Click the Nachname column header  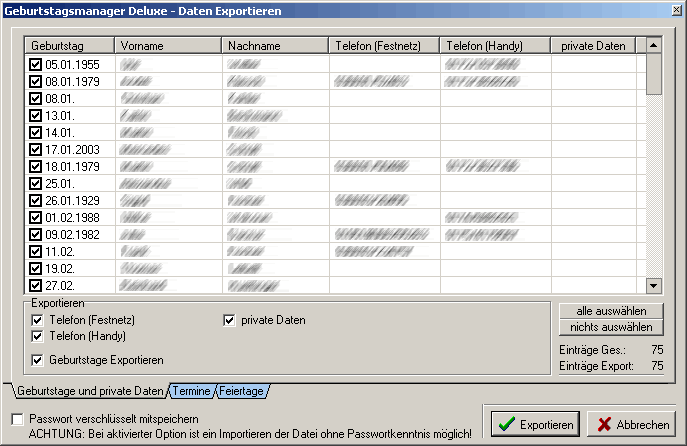pyautogui.click(x=274, y=46)
